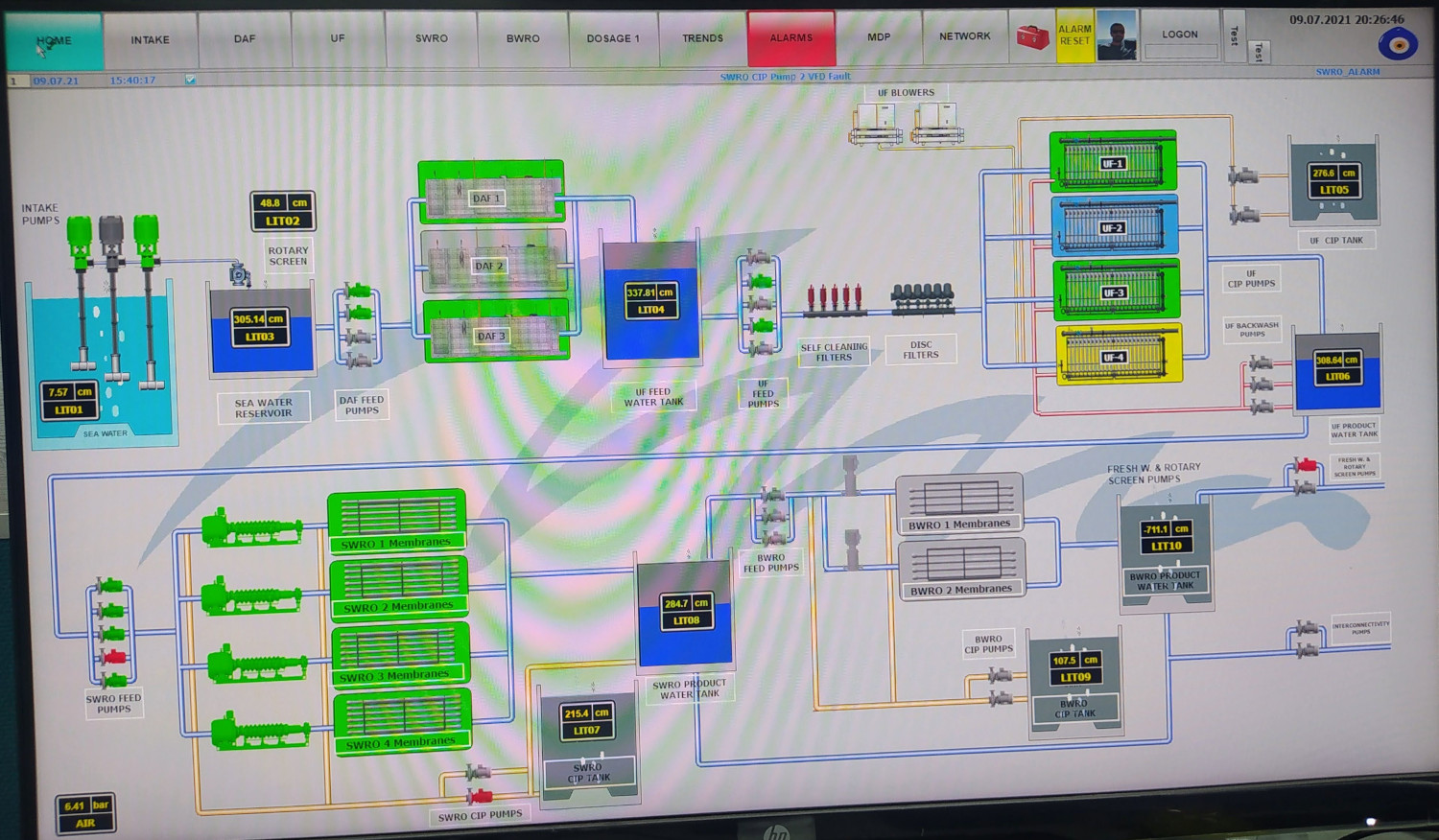The image size is (1439, 840).
Task: Select the BWRO 2 Membranes unit
Action: pos(962,570)
